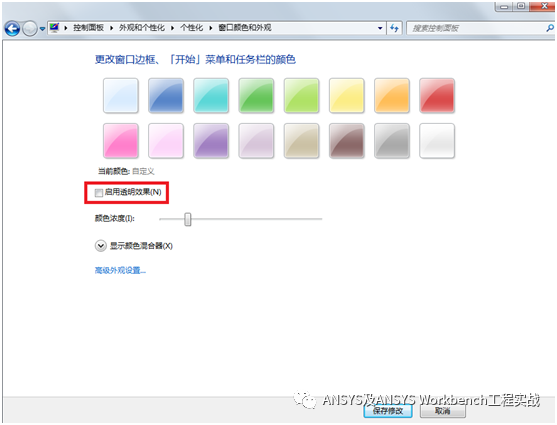
Task: Open 外观和个性化 breadcrumb
Action: coord(142,28)
